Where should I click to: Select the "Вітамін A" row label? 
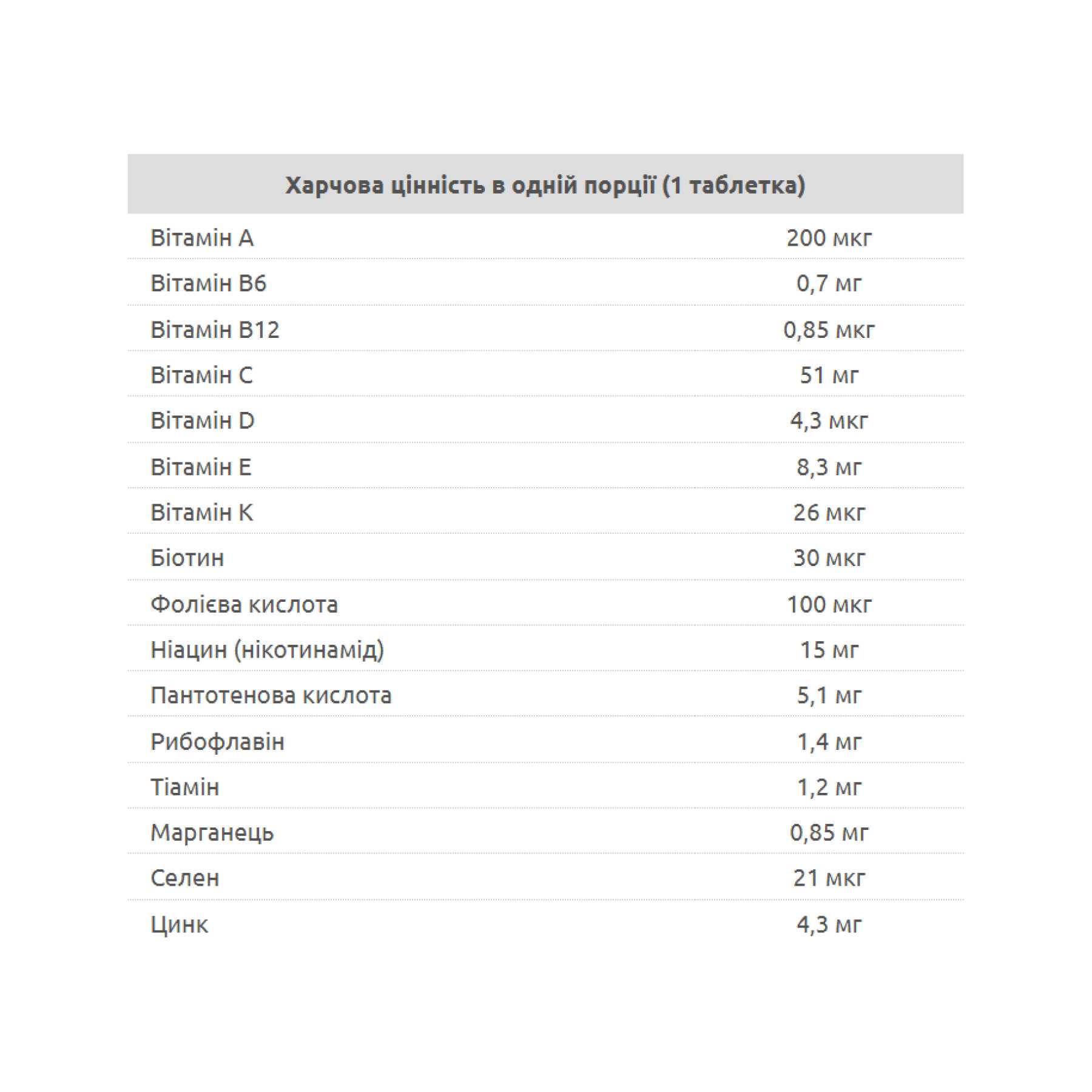point(201,238)
